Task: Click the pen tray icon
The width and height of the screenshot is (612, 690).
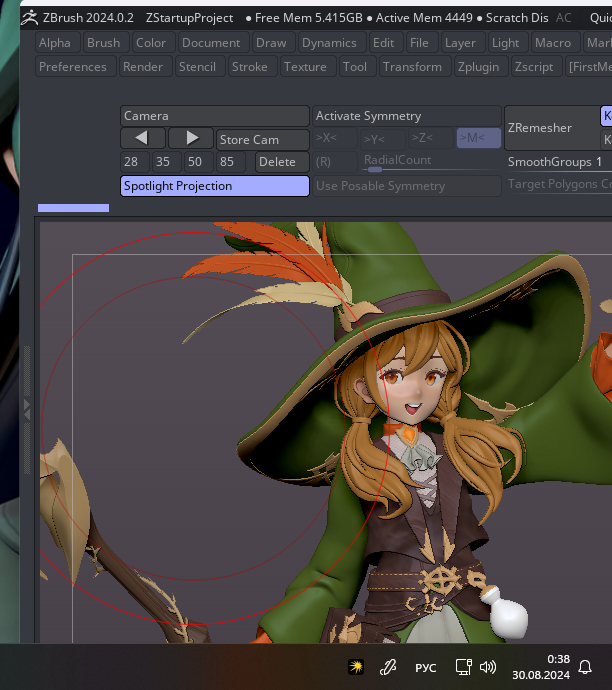Action: click(x=388, y=667)
